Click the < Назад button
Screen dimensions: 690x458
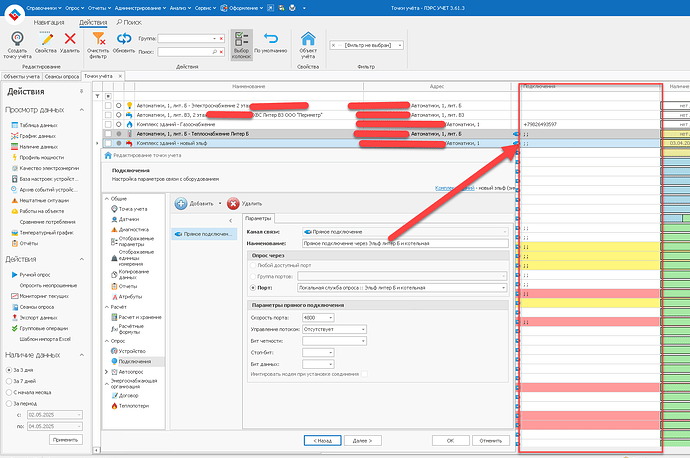(x=322, y=440)
